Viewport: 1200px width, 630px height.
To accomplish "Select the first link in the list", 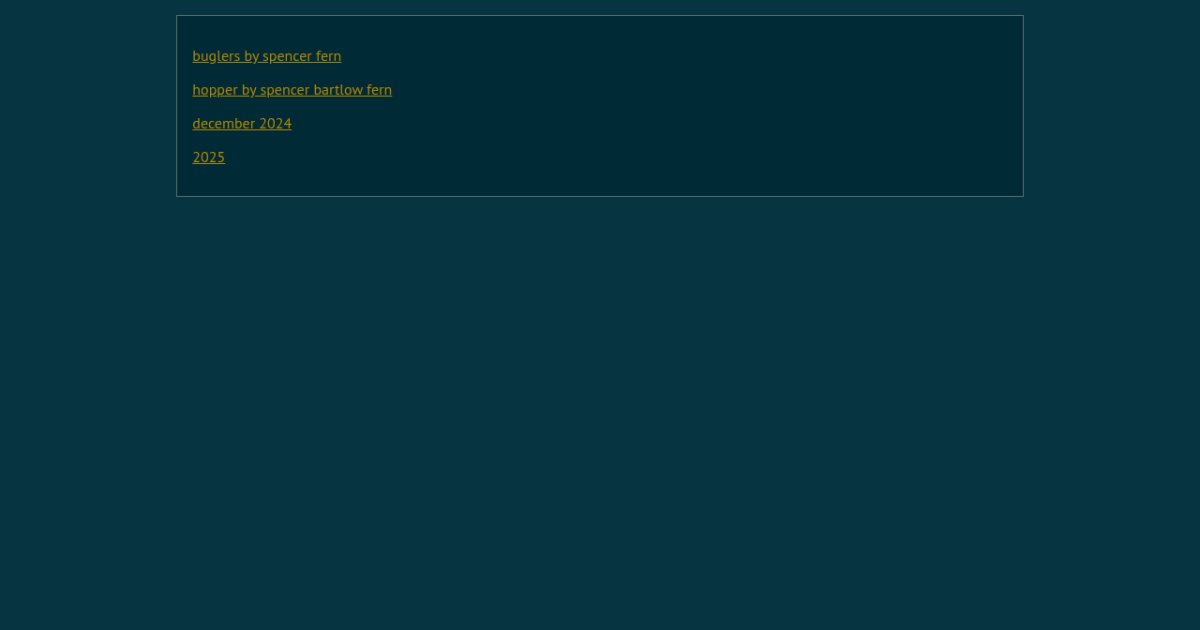I will point(266,56).
